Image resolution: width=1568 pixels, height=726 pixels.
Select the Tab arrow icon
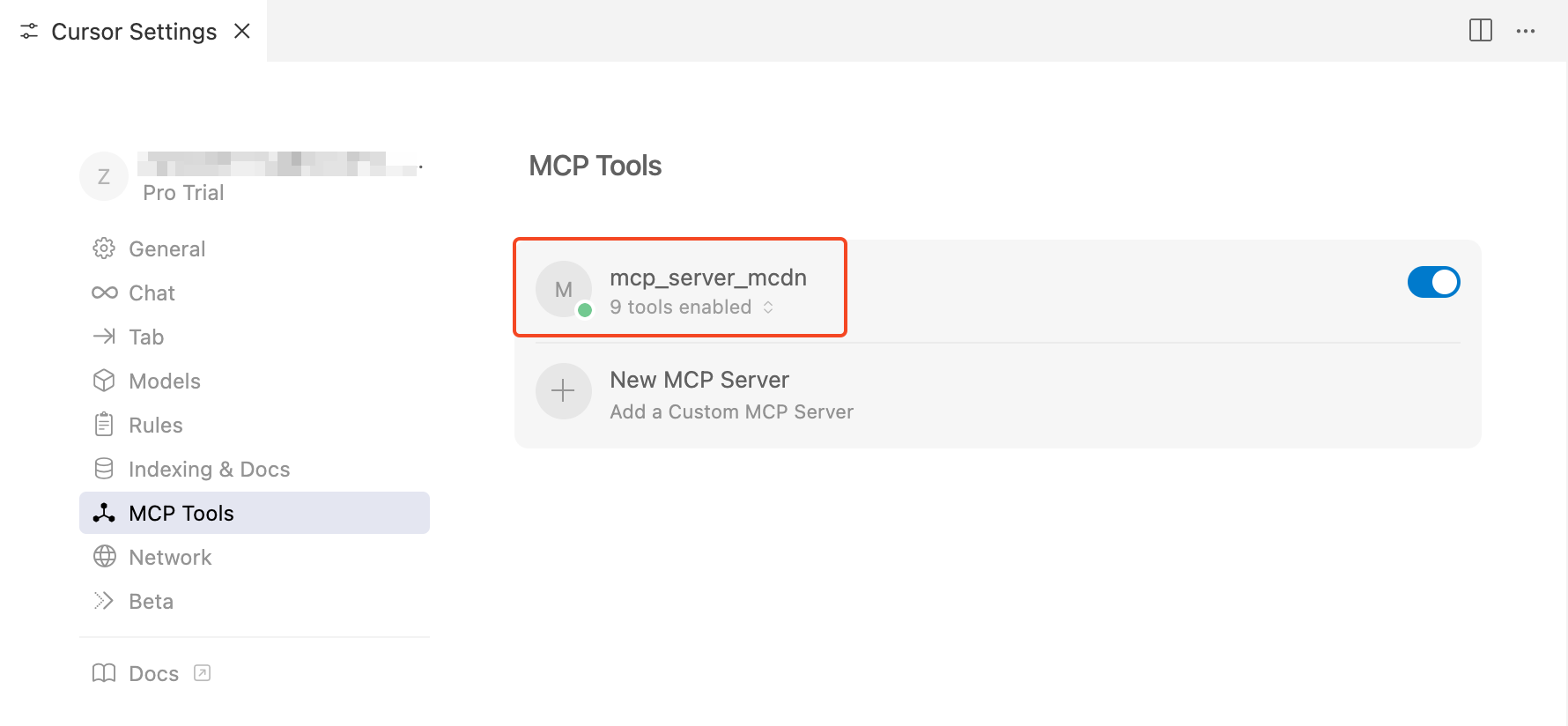coord(104,337)
